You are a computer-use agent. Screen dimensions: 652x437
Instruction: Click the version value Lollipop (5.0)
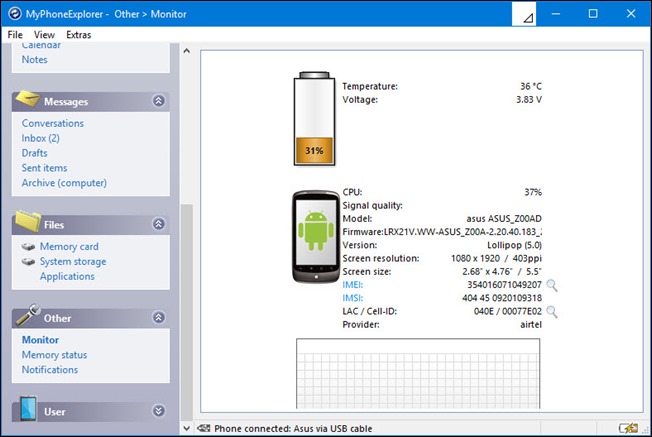pyautogui.click(x=514, y=245)
